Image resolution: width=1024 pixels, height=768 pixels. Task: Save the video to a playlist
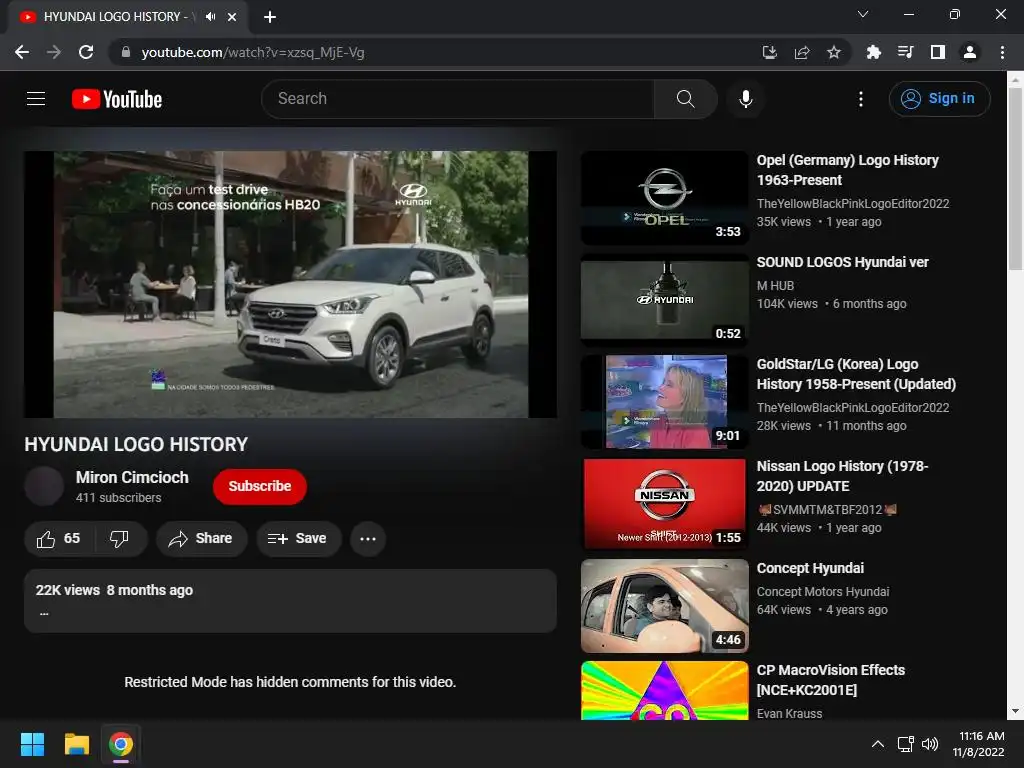(298, 539)
